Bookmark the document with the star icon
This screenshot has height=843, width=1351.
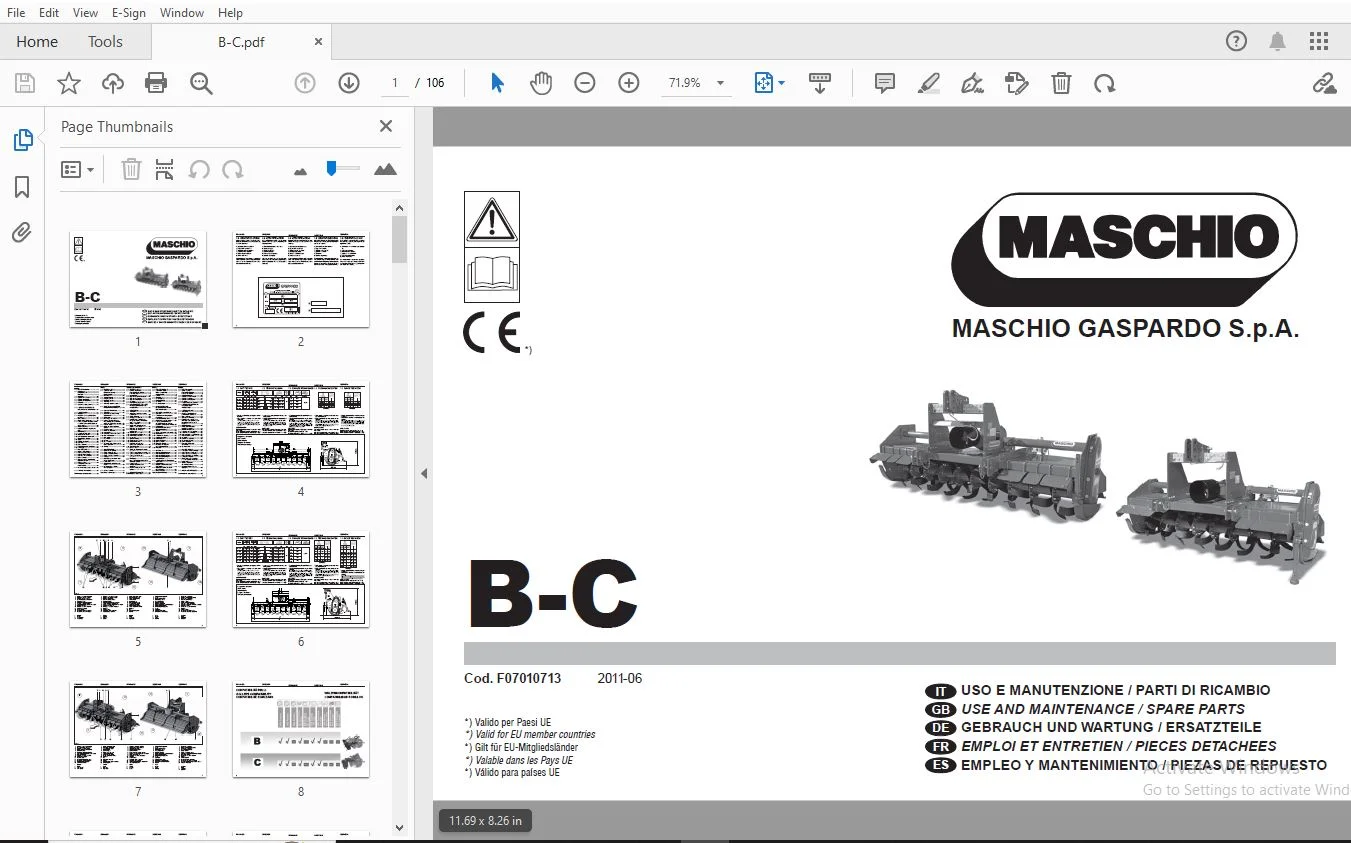point(68,83)
